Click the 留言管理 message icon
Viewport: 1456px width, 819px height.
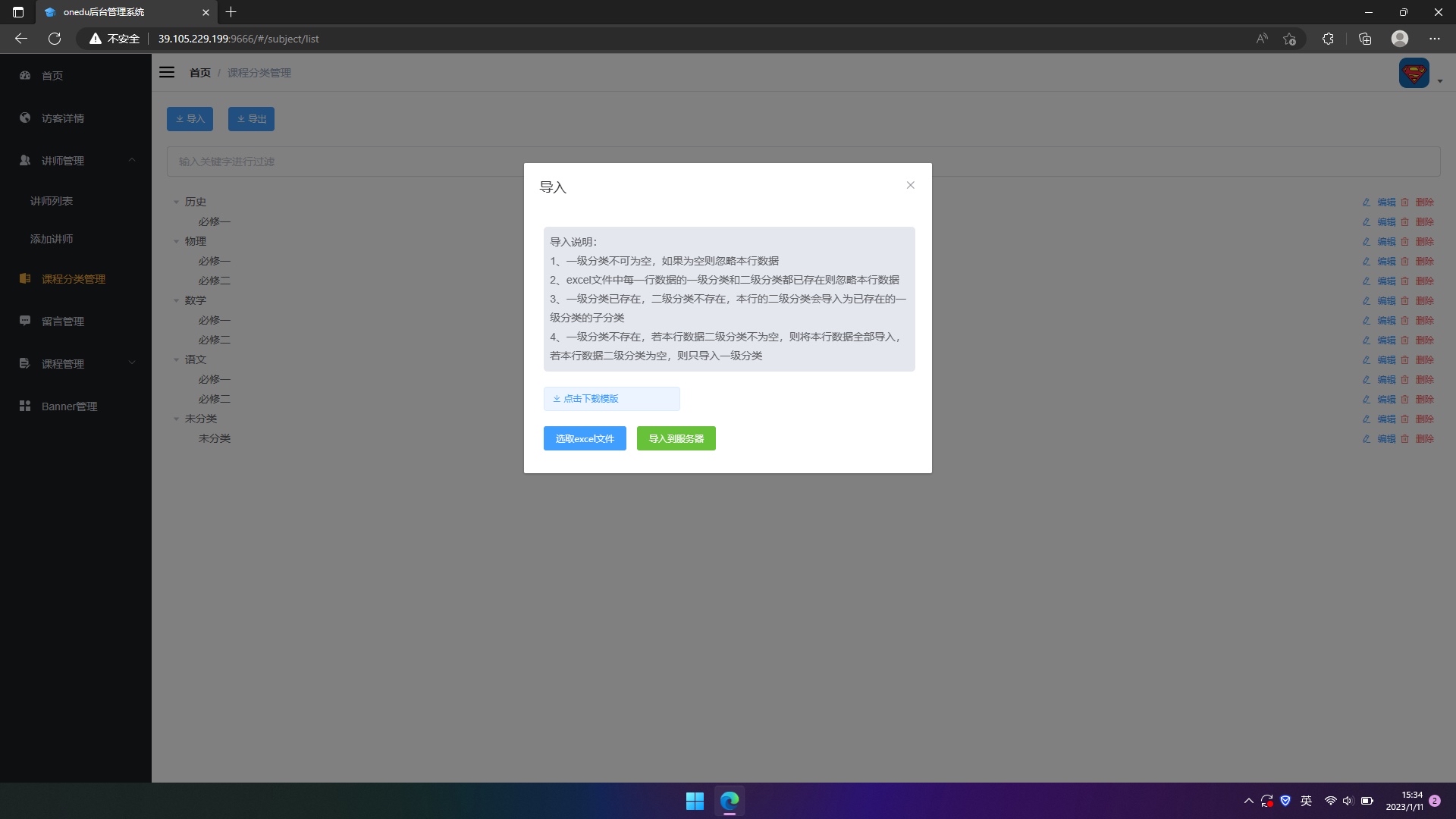point(25,321)
